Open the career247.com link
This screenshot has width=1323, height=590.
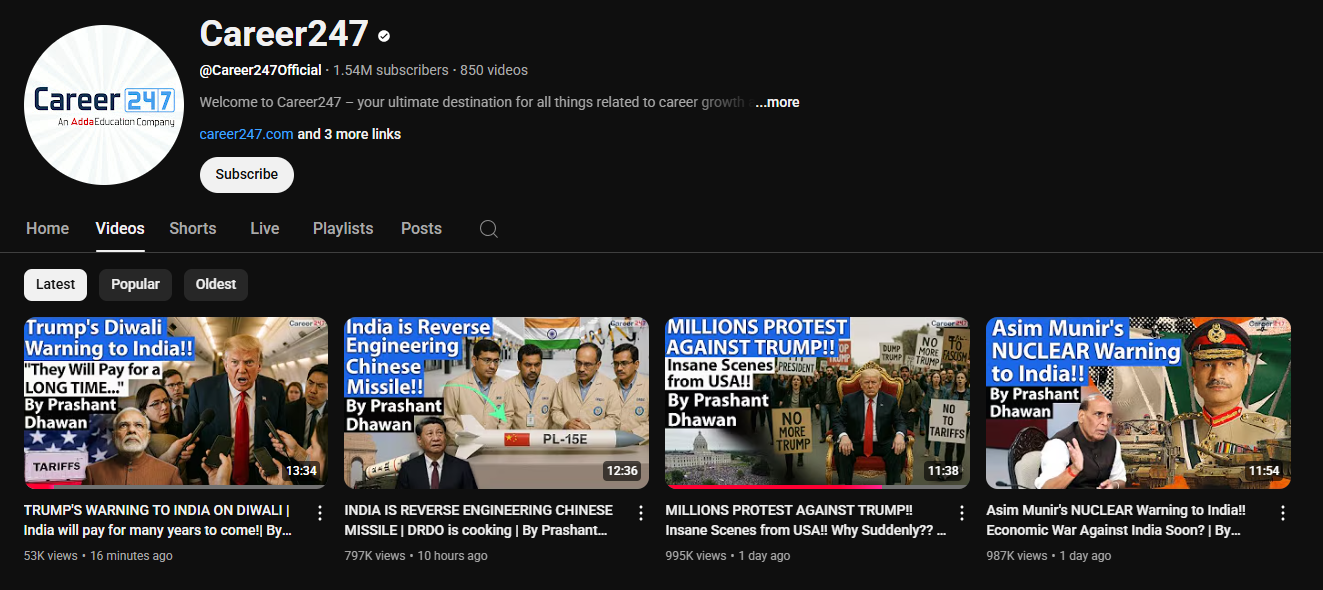point(246,134)
